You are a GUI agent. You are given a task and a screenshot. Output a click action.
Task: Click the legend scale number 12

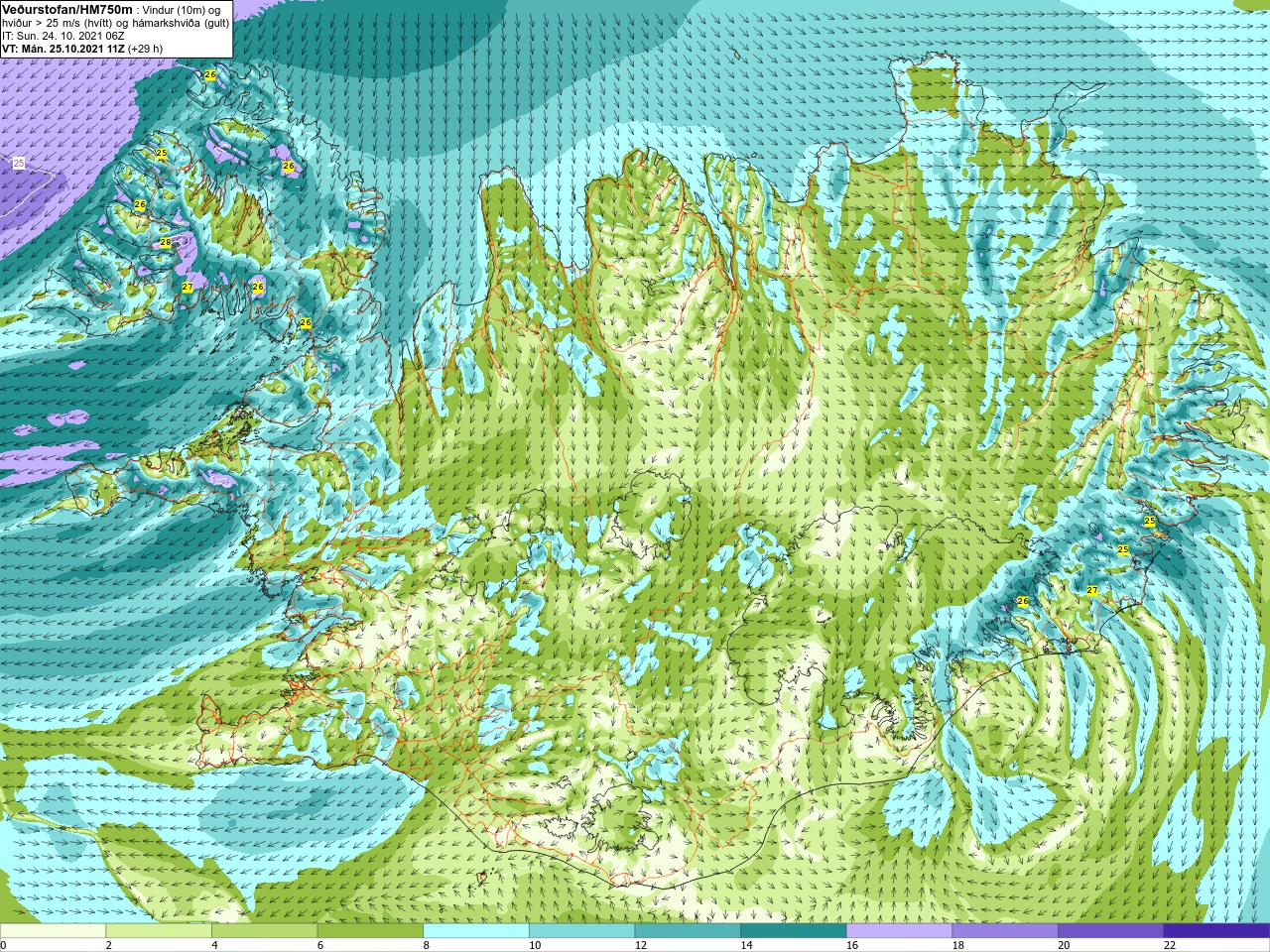click(x=640, y=945)
